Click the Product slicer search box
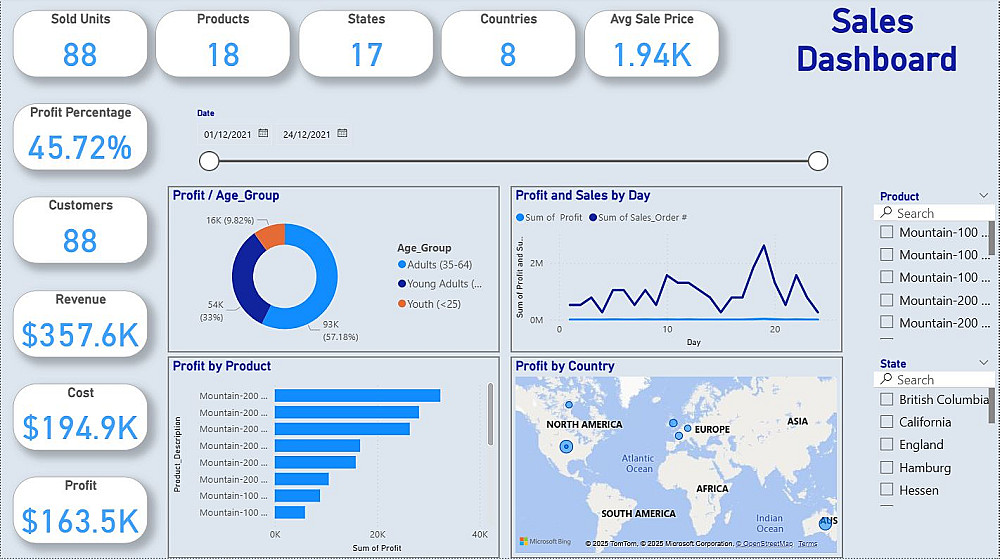 point(934,213)
